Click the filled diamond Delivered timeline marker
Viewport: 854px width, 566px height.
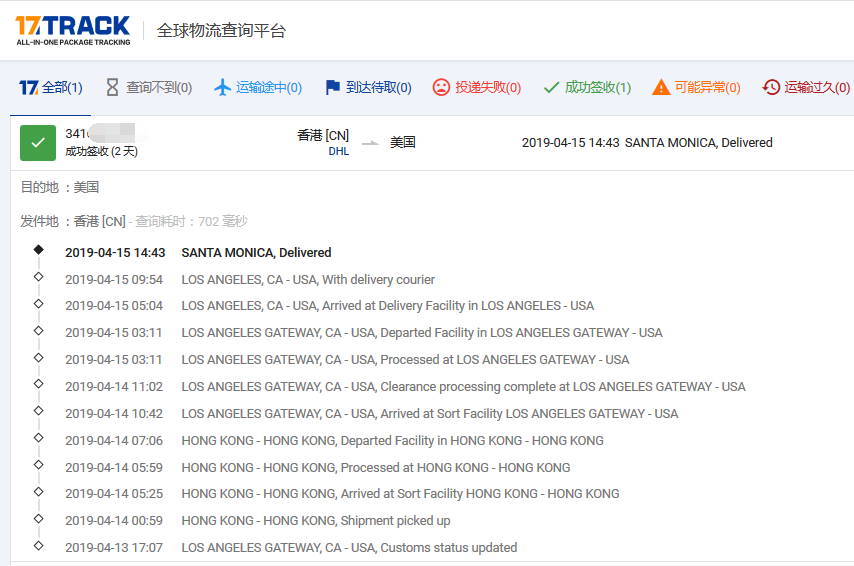(x=39, y=250)
